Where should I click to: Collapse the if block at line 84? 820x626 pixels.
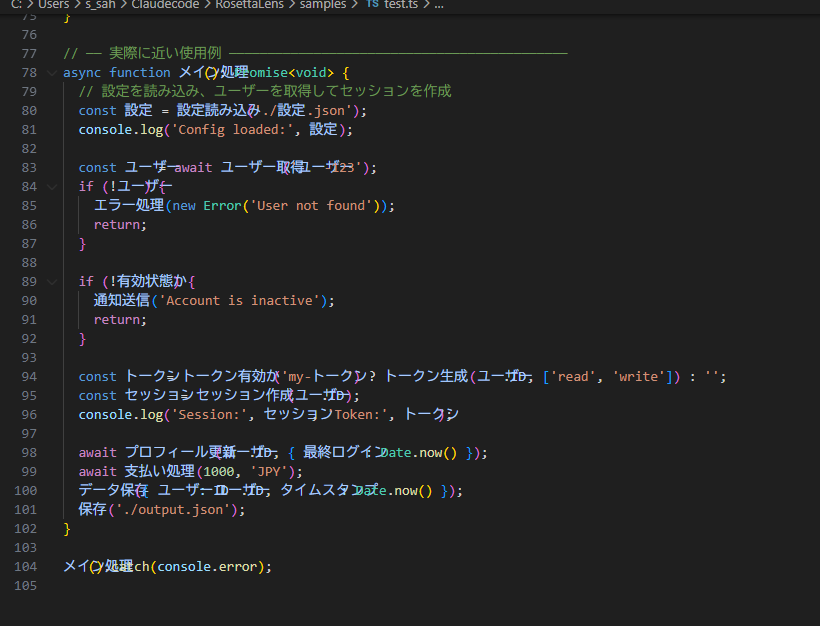pyautogui.click(x=51, y=186)
